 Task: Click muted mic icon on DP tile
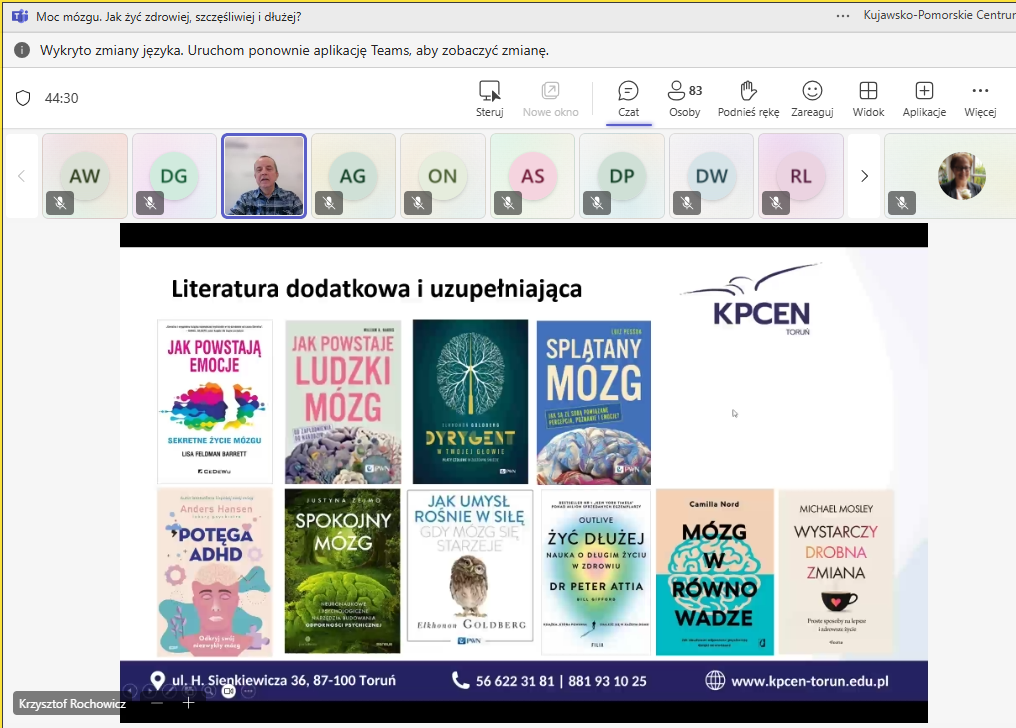click(597, 203)
